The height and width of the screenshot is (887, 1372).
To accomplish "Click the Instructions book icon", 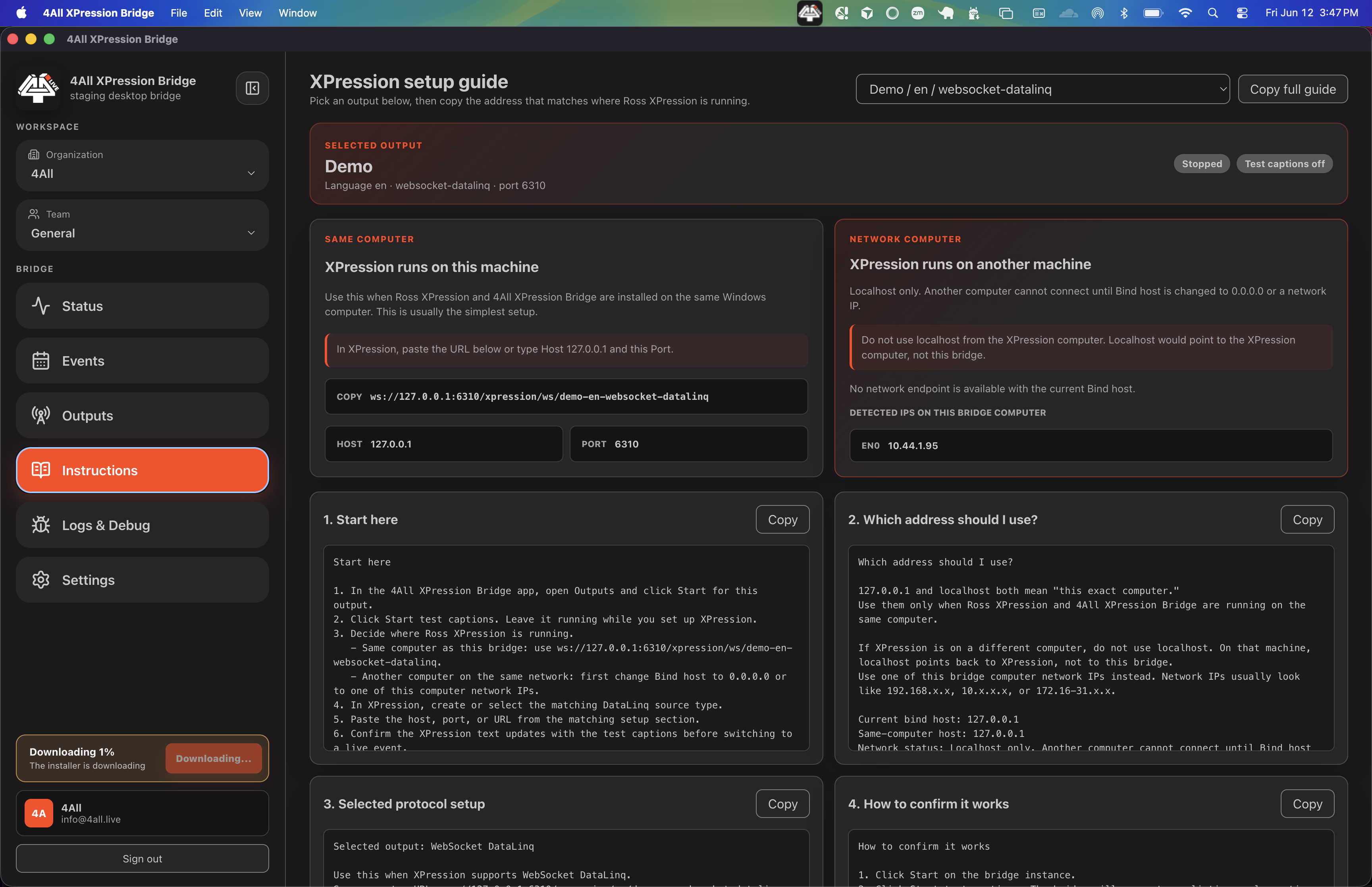I will (x=41, y=470).
